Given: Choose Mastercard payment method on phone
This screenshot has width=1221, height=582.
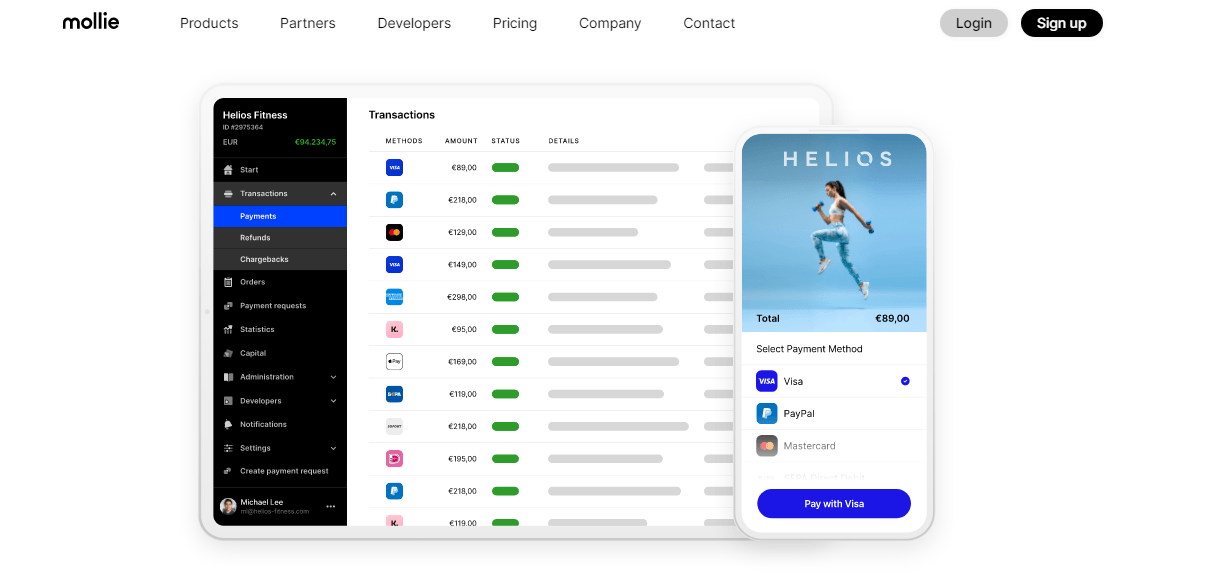Looking at the screenshot, I should tap(809, 446).
